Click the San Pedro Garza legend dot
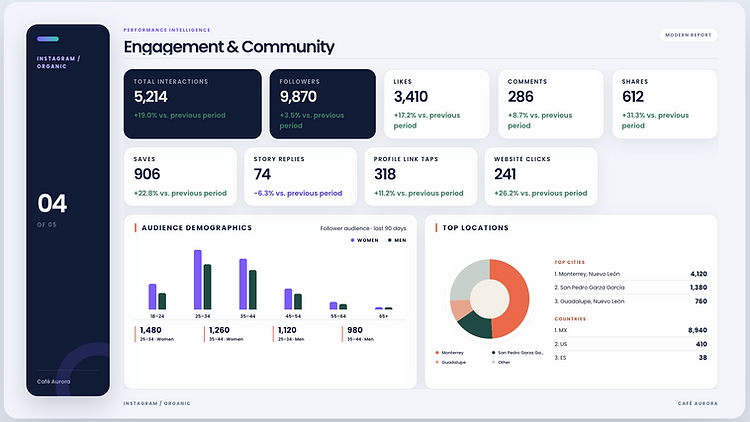This screenshot has width=750, height=422. coord(494,353)
